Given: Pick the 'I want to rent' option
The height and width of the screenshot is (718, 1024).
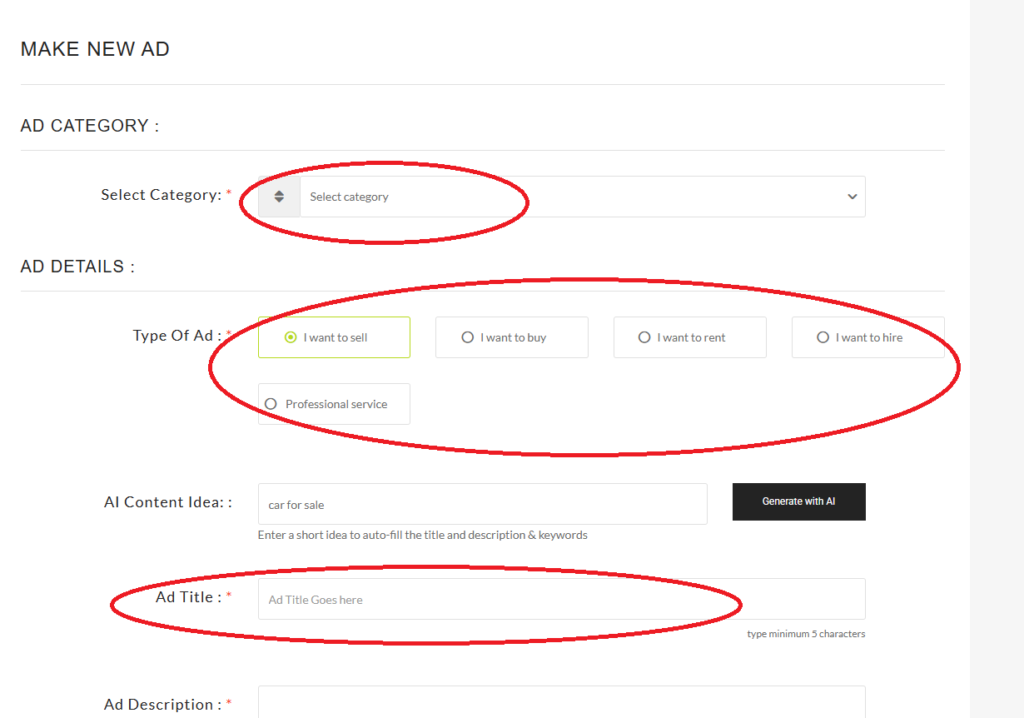Looking at the screenshot, I should [x=690, y=337].
